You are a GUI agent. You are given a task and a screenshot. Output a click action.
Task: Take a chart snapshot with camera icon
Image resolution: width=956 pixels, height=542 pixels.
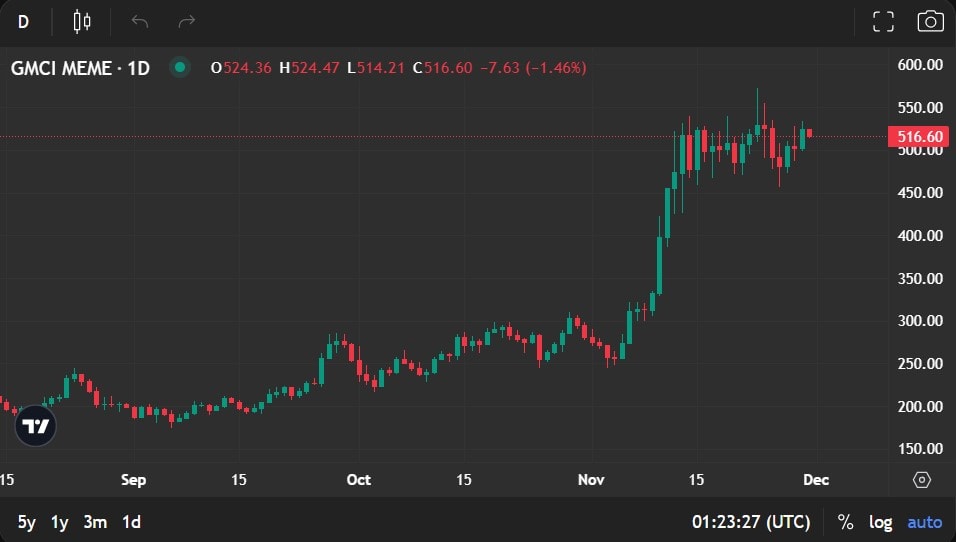(x=930, y=21)
